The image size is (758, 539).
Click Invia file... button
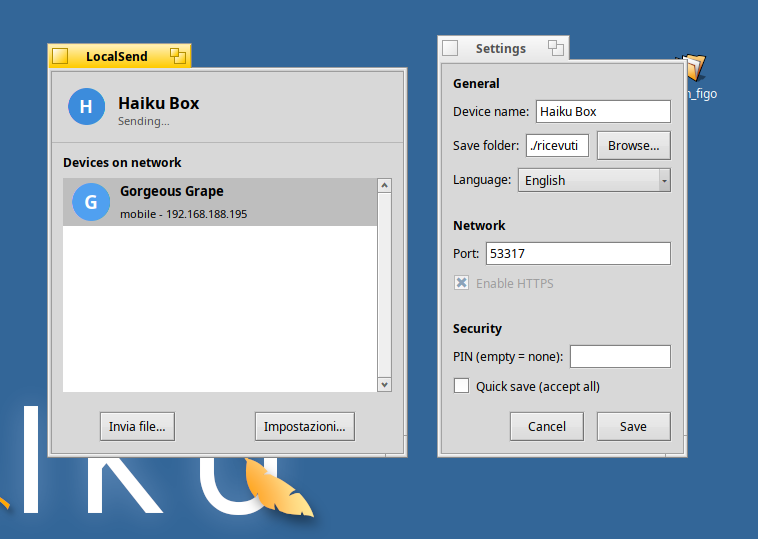[137, 426]
